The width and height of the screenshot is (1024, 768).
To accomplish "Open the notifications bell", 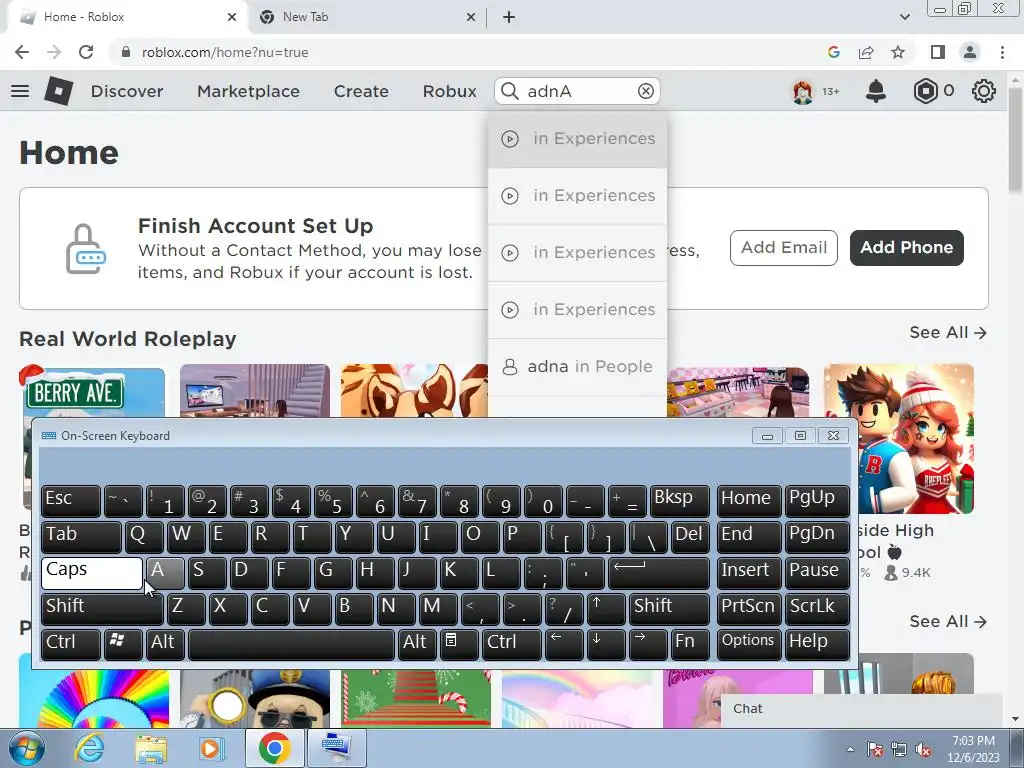I will point(876,91).
